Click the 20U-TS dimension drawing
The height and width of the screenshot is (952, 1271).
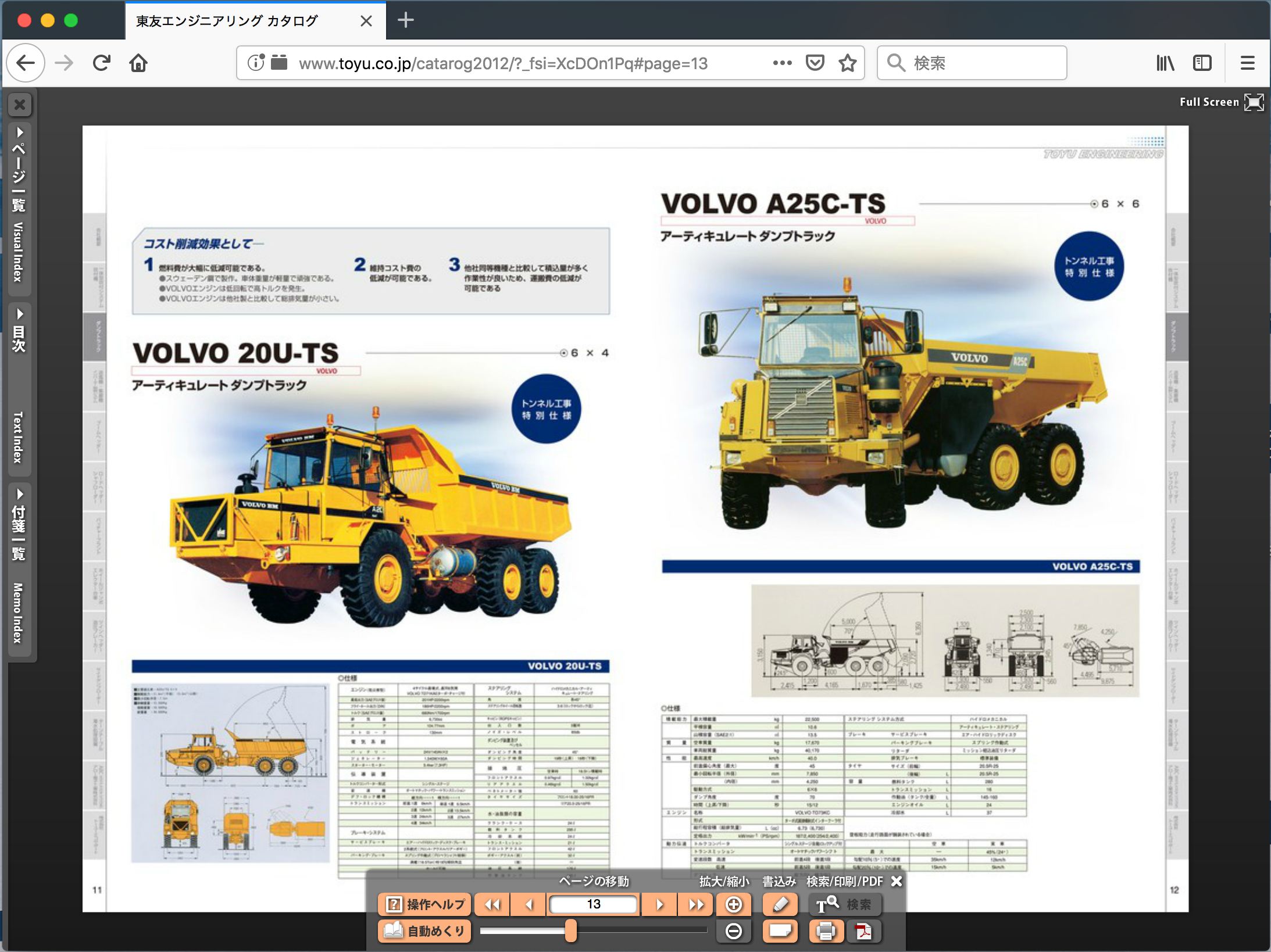[230, 772]
